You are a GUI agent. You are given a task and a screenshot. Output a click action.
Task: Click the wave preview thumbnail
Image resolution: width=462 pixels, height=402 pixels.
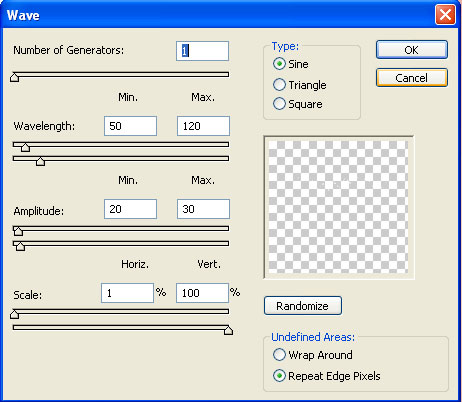coord(339,207)
